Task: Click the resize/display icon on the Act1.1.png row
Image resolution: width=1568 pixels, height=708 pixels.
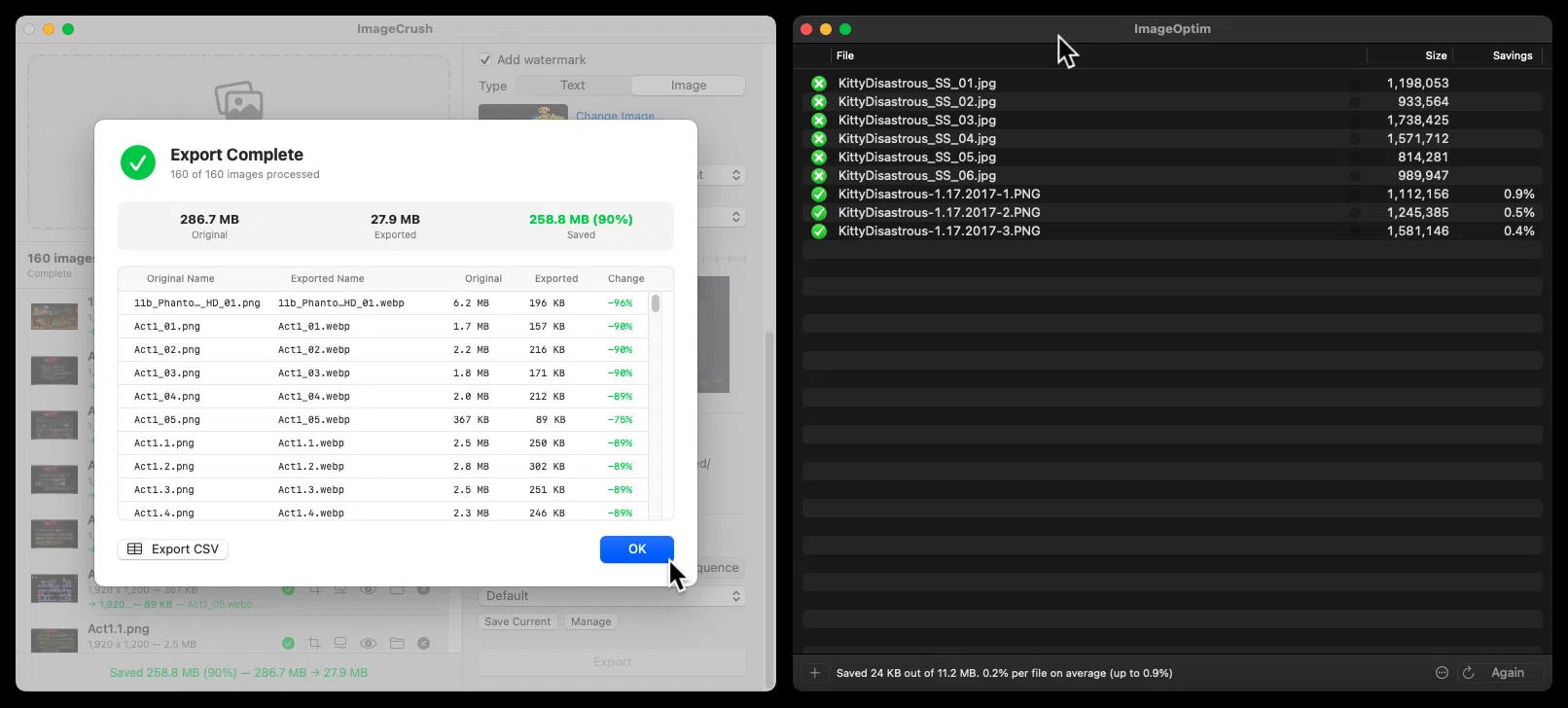Action: [x=340, y=643]
